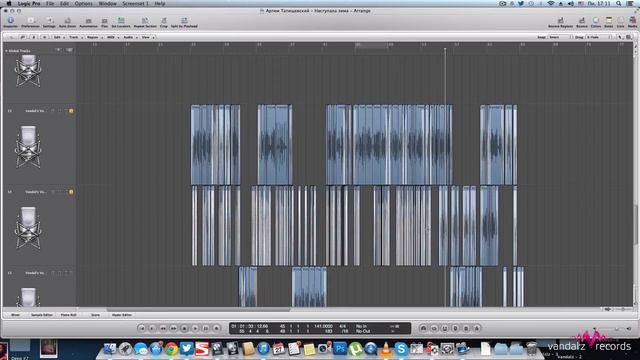Viewport: 640px width, 360px height.
Task: Open the Colors palette from the toolbar
Action: click(596, 22)
